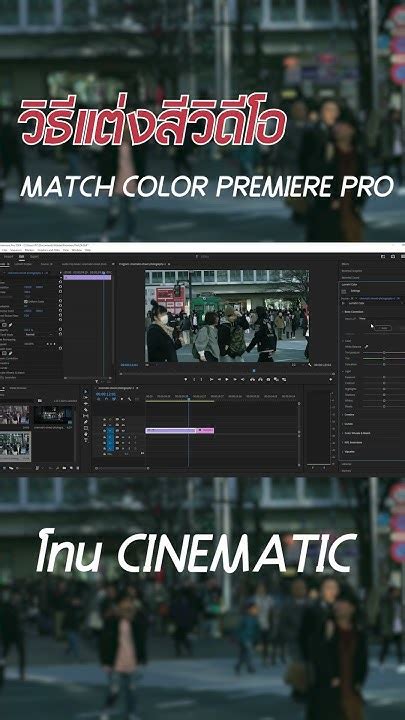The height and width of the screenshot is (720, 405).
Task: Open the Essential Sound panel
Action: click(350, 278)
